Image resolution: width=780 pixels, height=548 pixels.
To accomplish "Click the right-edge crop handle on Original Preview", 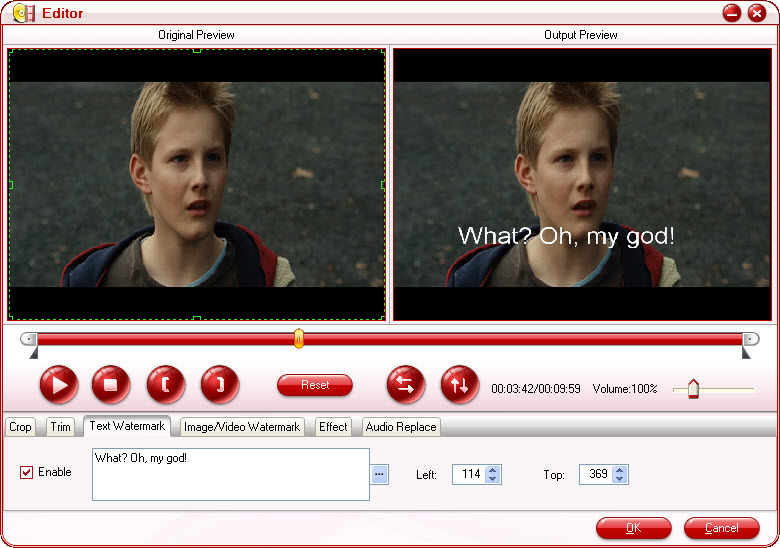I will (383, 185).
